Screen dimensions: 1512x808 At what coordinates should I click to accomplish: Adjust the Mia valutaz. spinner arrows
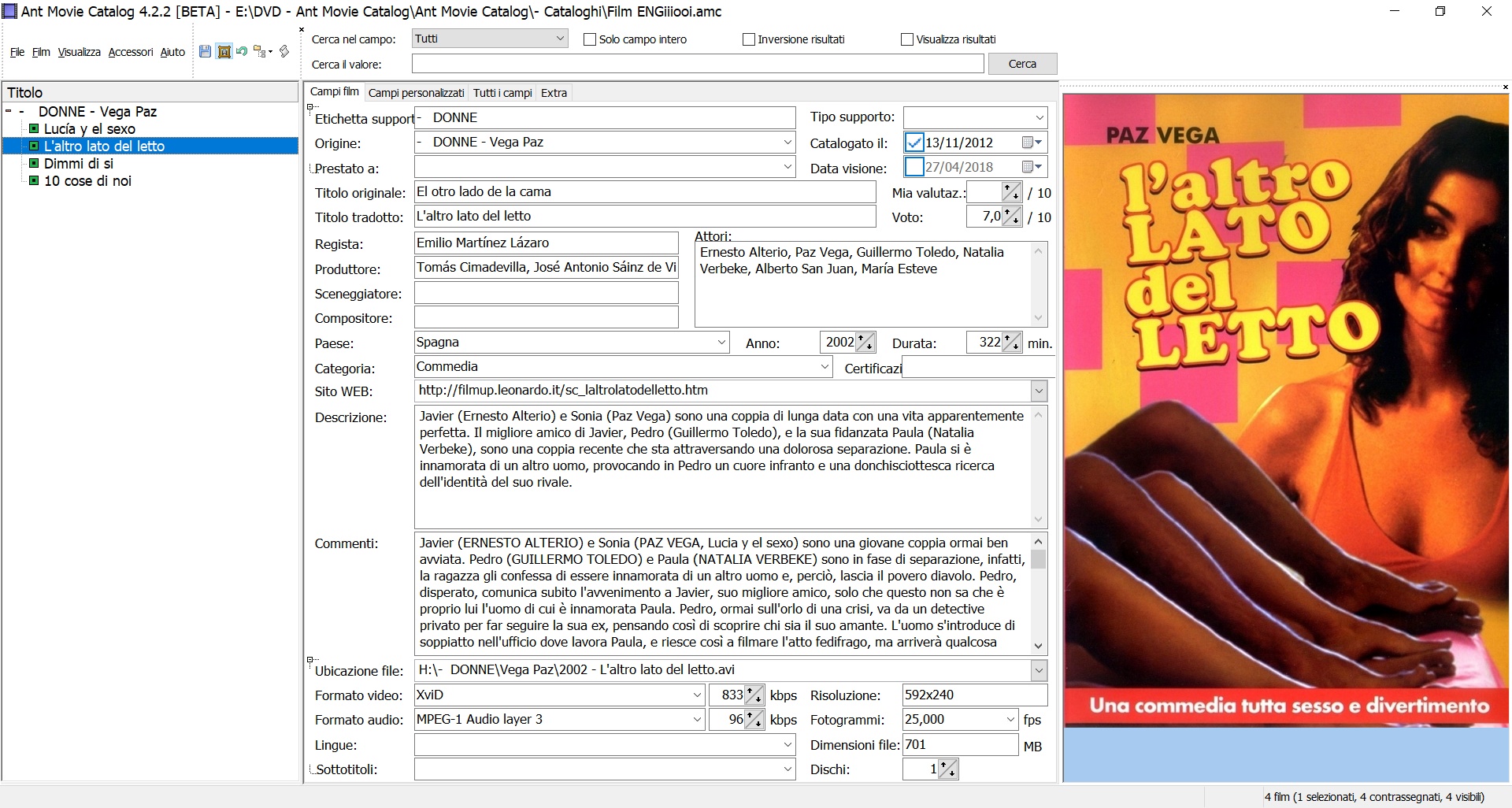pyautogui.click(x=1012, y=192)
